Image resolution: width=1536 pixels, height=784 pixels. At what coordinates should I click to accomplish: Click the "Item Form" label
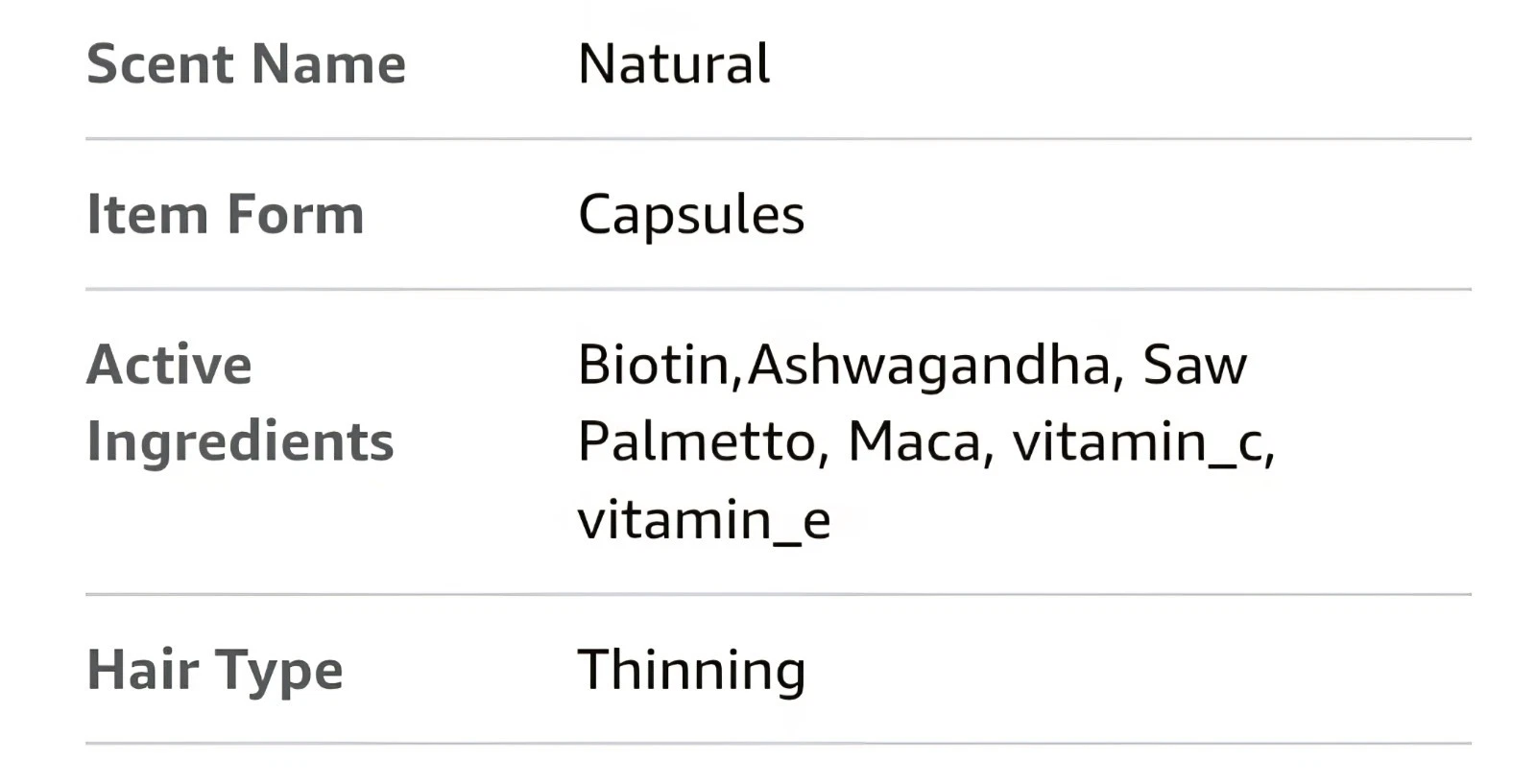tap(226, 214)
